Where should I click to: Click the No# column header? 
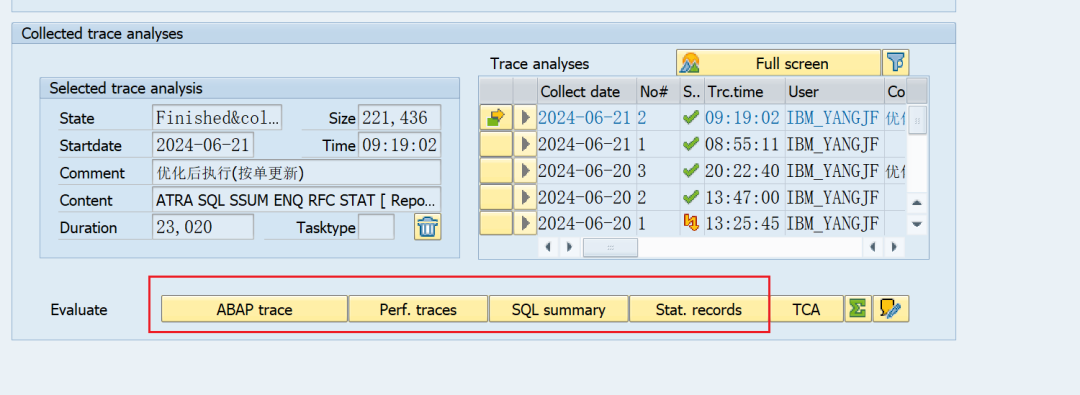(x=658, y=91)
